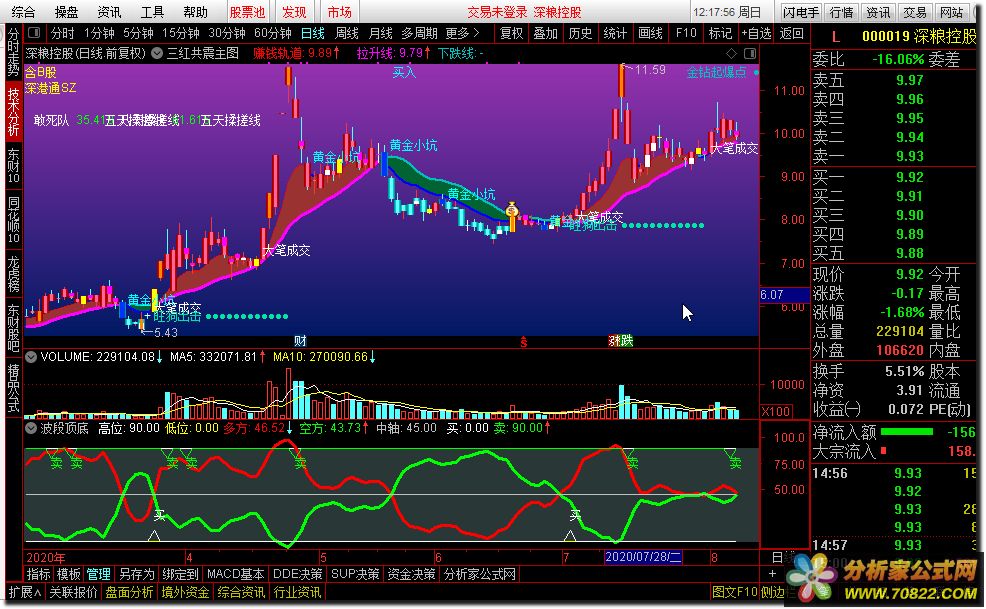Click the 金钻起爆点 indicator label
This screenshot has width=986, height=609.
[716, 72]
